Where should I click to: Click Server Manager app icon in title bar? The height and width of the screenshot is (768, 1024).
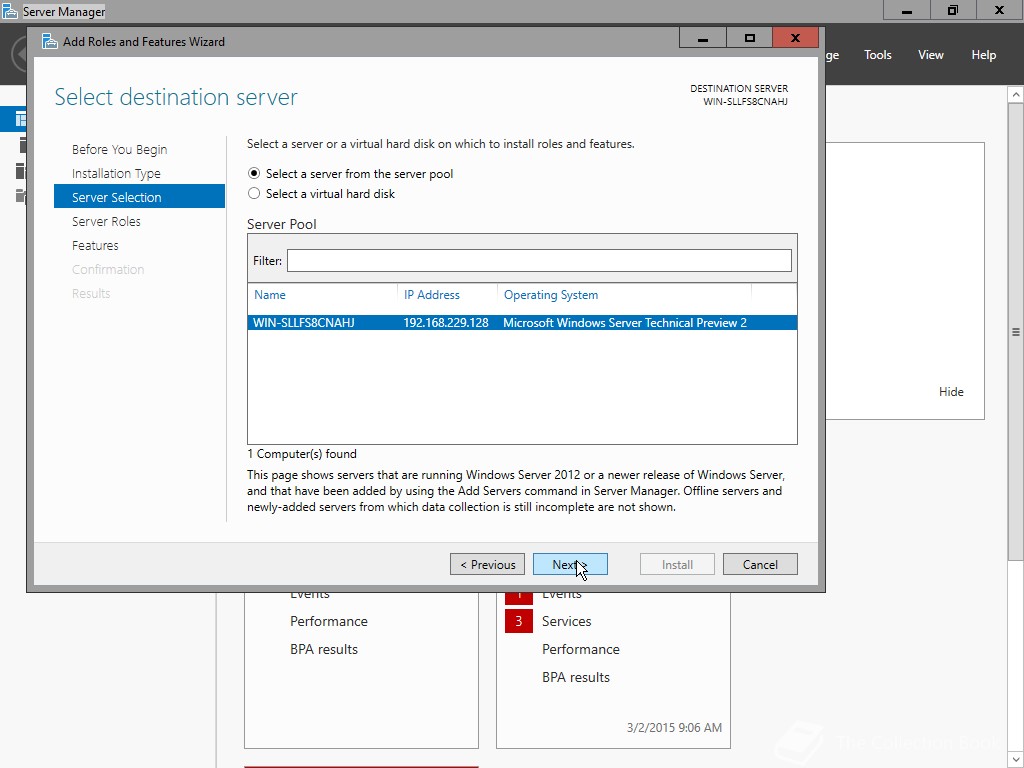point(10,11)
